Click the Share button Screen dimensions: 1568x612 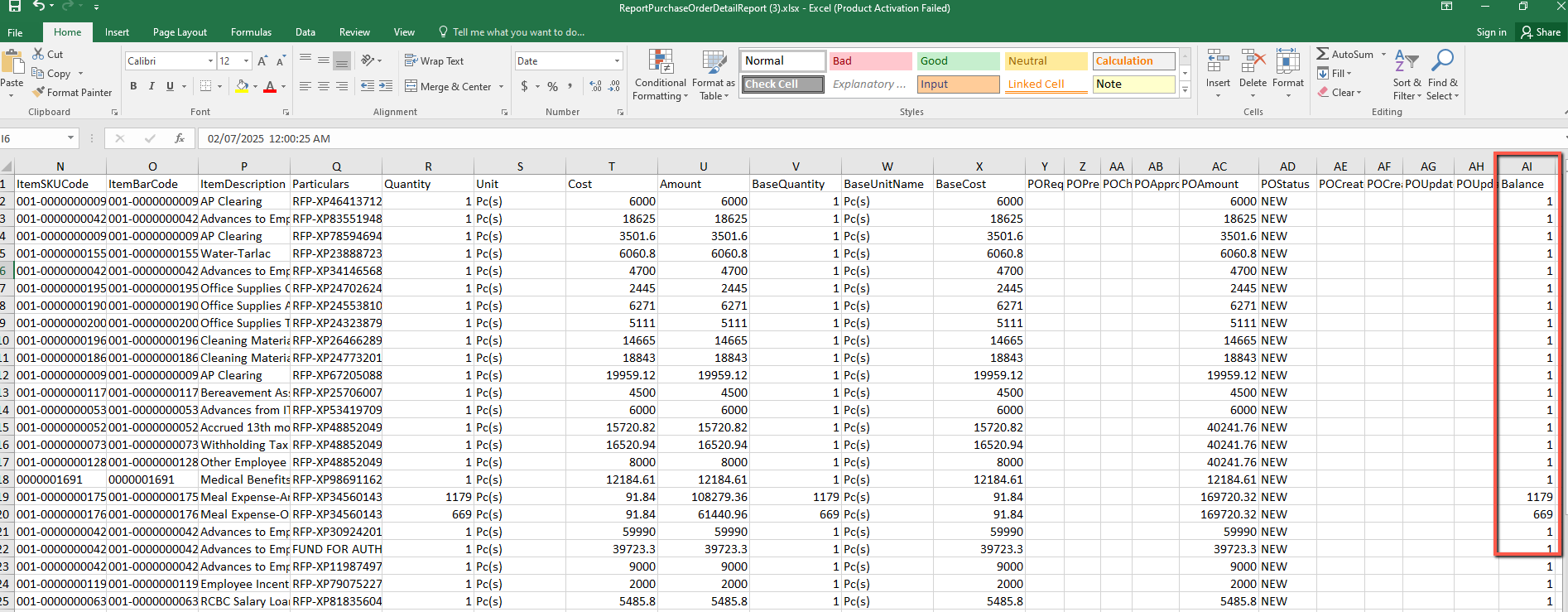click(1541, 32)
